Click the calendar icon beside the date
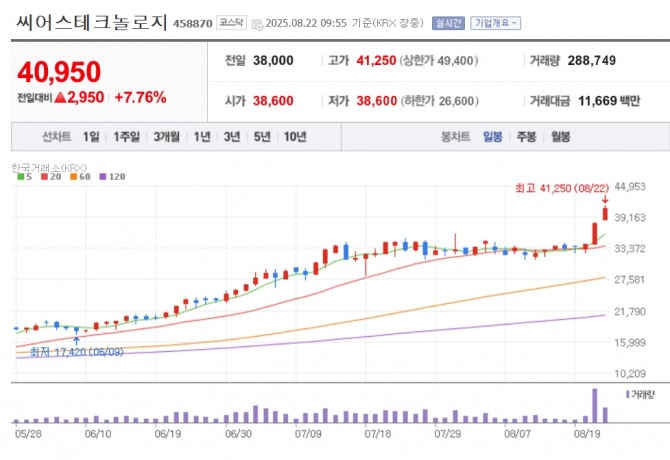This screenshot has height=460, width=670. tap(256, 22)
